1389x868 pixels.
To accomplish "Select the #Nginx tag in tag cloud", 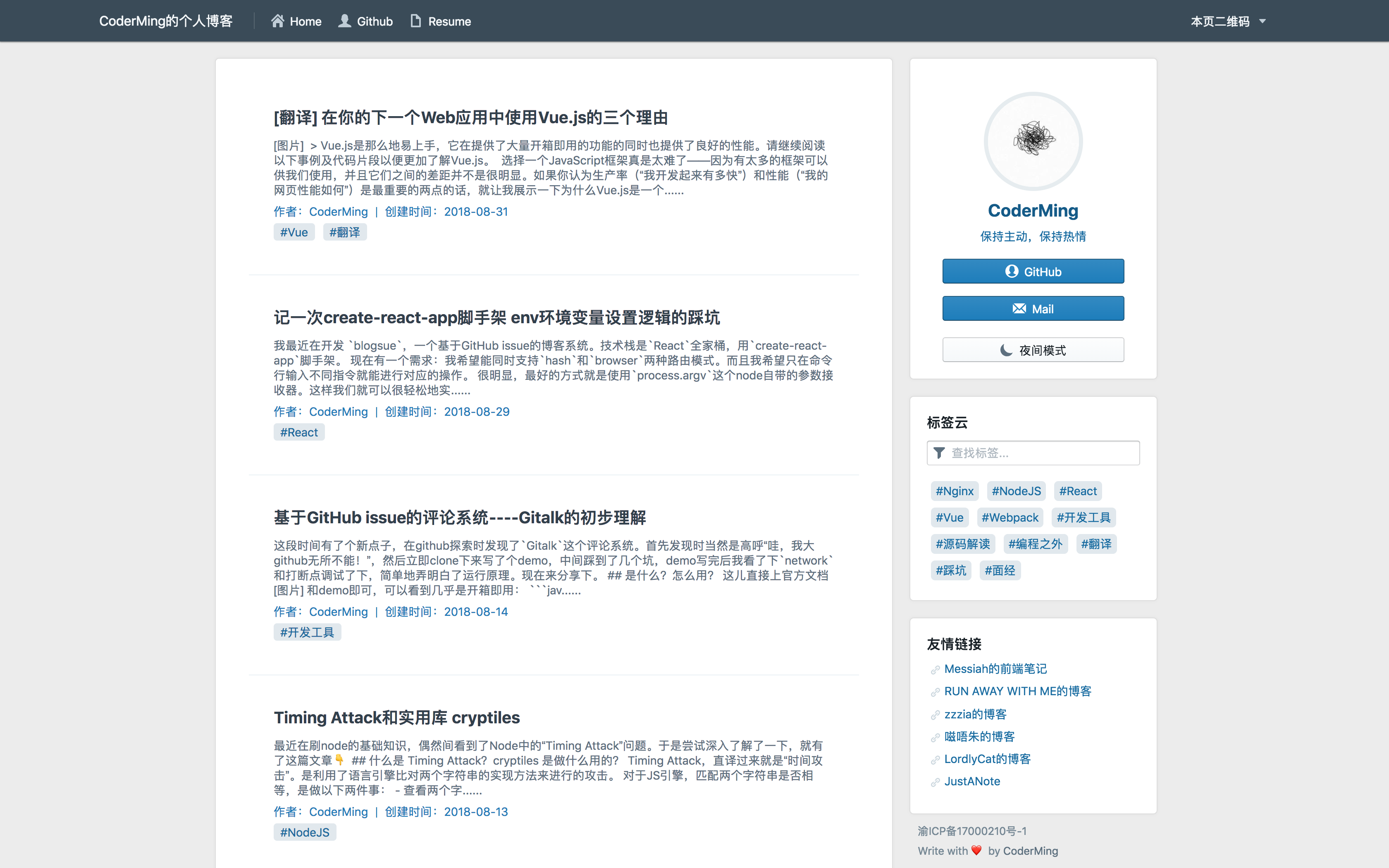I will [955, 491].
